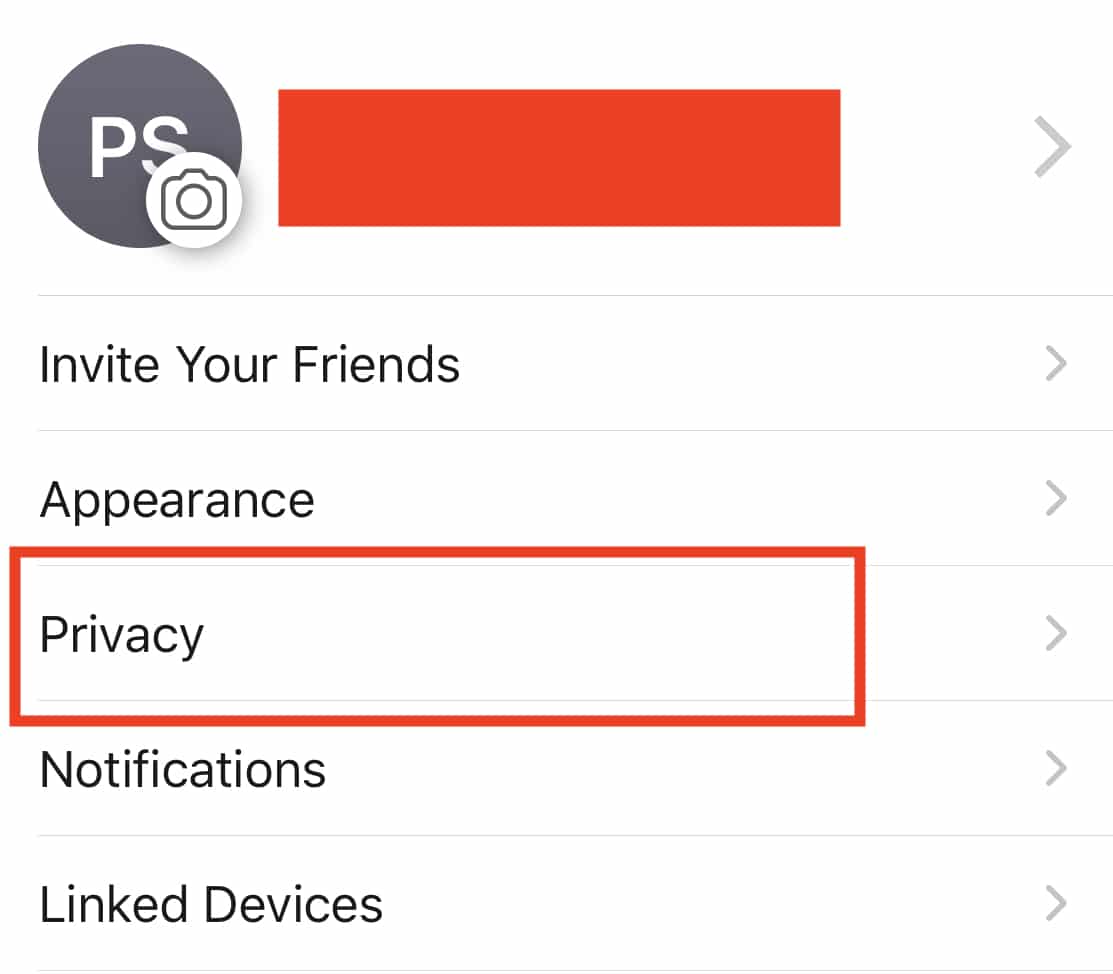Click the redacted profile name field
Image resolution: width=1113 pixels, height=974 pixels.
click(x=560, y=157)
